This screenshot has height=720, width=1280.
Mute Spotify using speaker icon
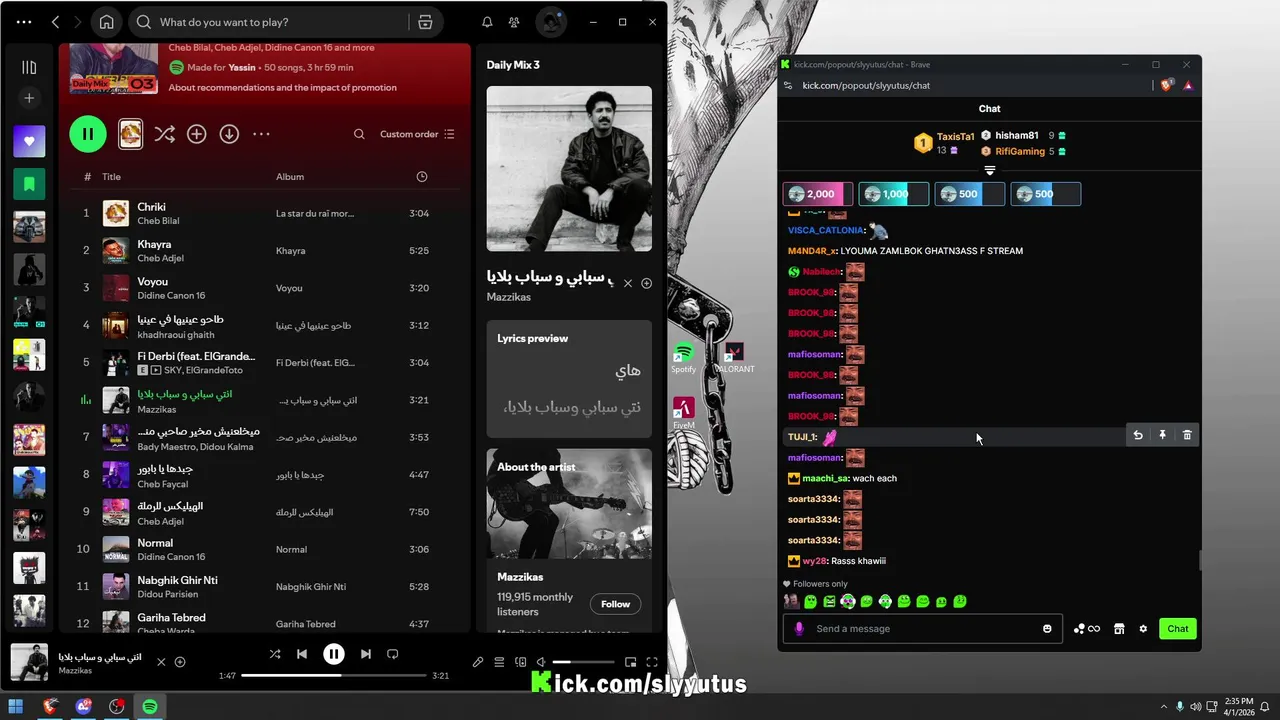coord(541,662)
